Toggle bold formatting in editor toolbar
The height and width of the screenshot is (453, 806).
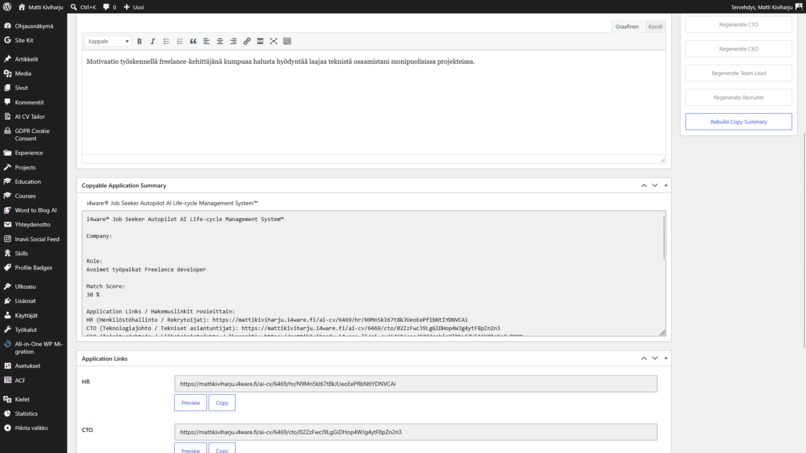(139, 41)
